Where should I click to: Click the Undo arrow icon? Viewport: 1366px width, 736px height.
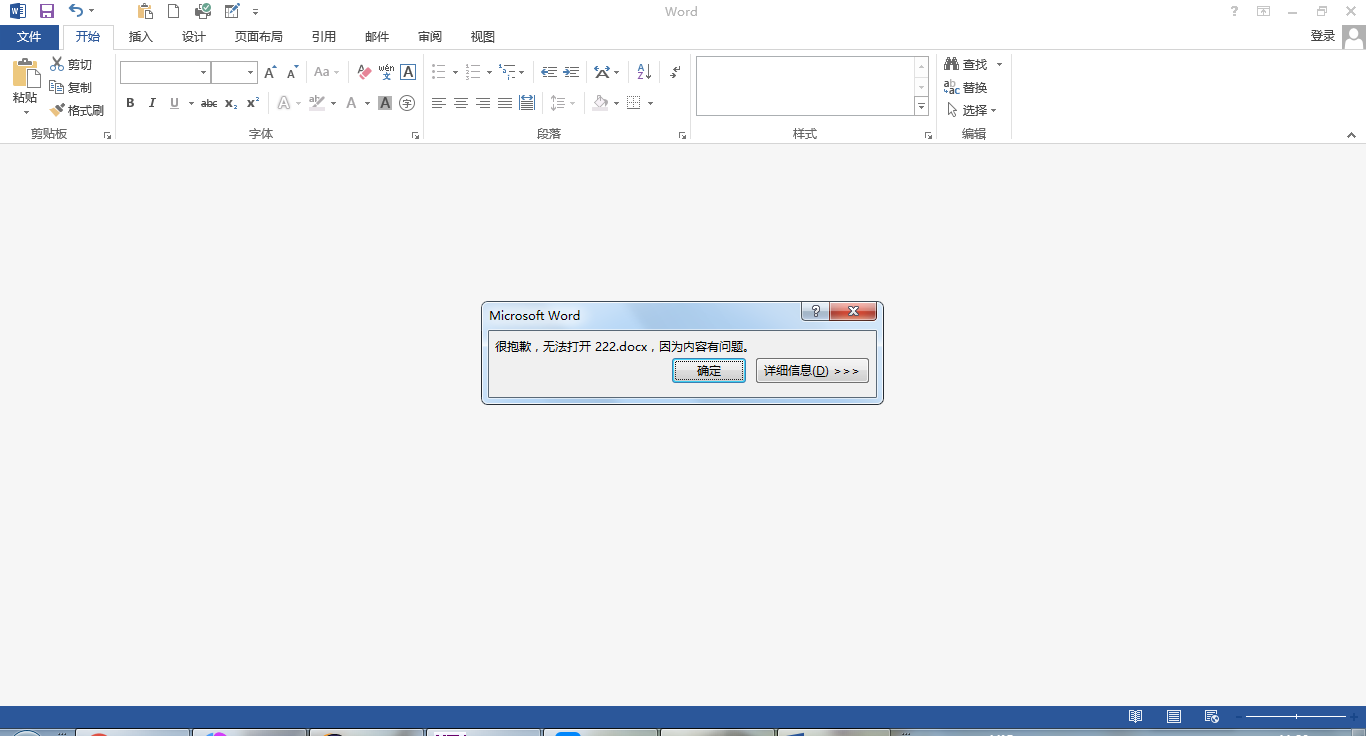pyautogui.click(x=76, y=11)
